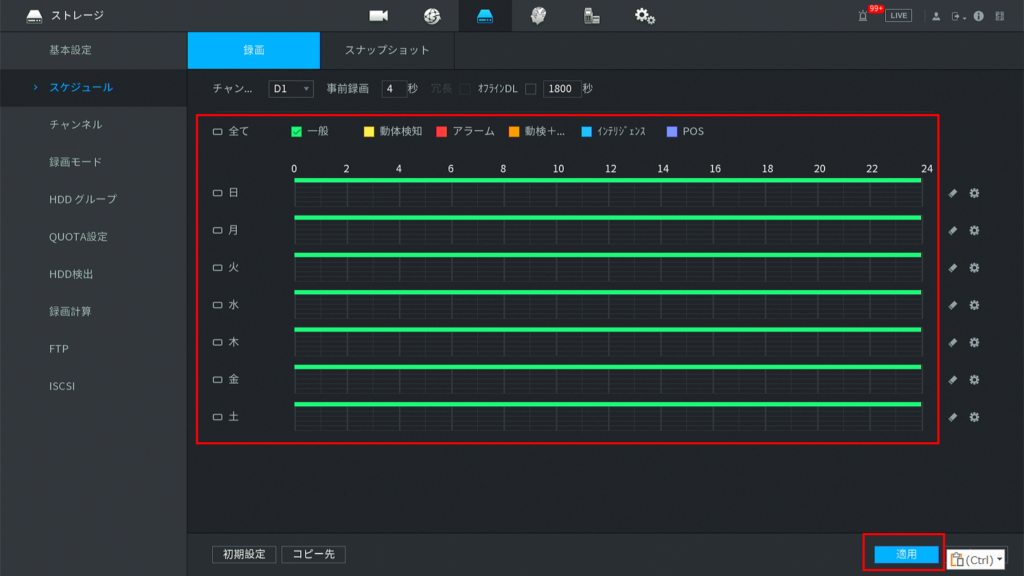This screenshot has height=576, width=1024.
Task: Open the network globe icon in top bar
Action: 432,16
